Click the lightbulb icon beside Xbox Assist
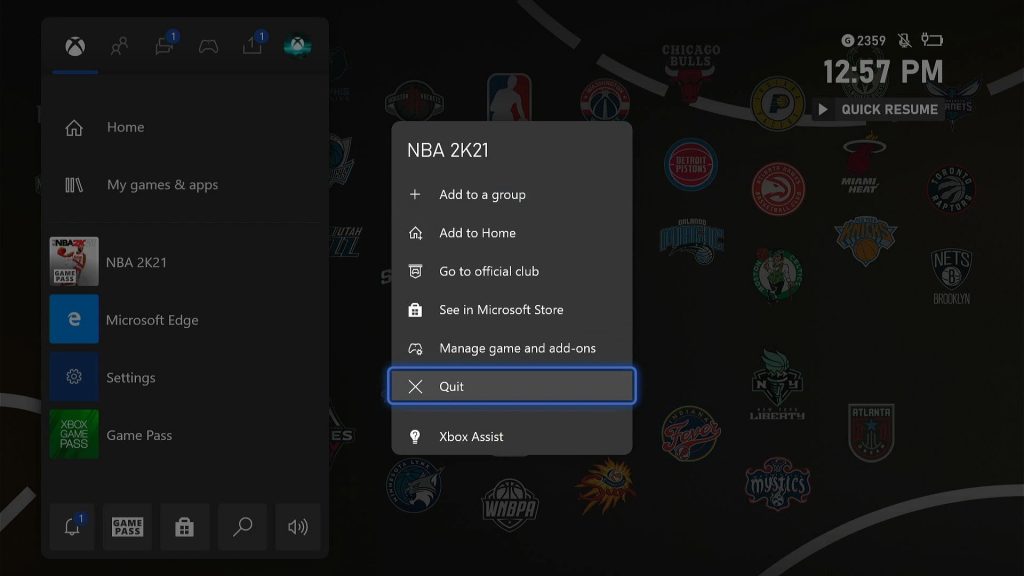Screen dimensions: 1024x576 click(x=415, y=436)
